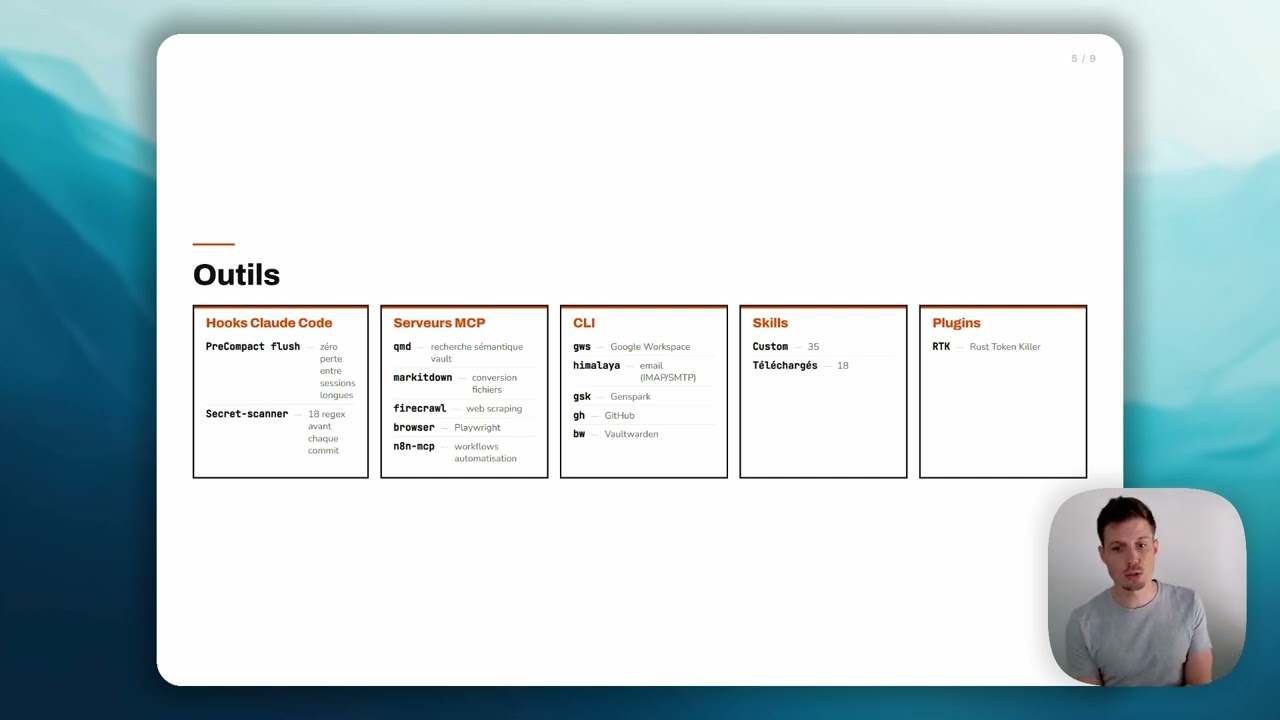Click the "5 / 9" slide counter
This screenshot has width=1280, height=720.
click(x=1083, y=59)
